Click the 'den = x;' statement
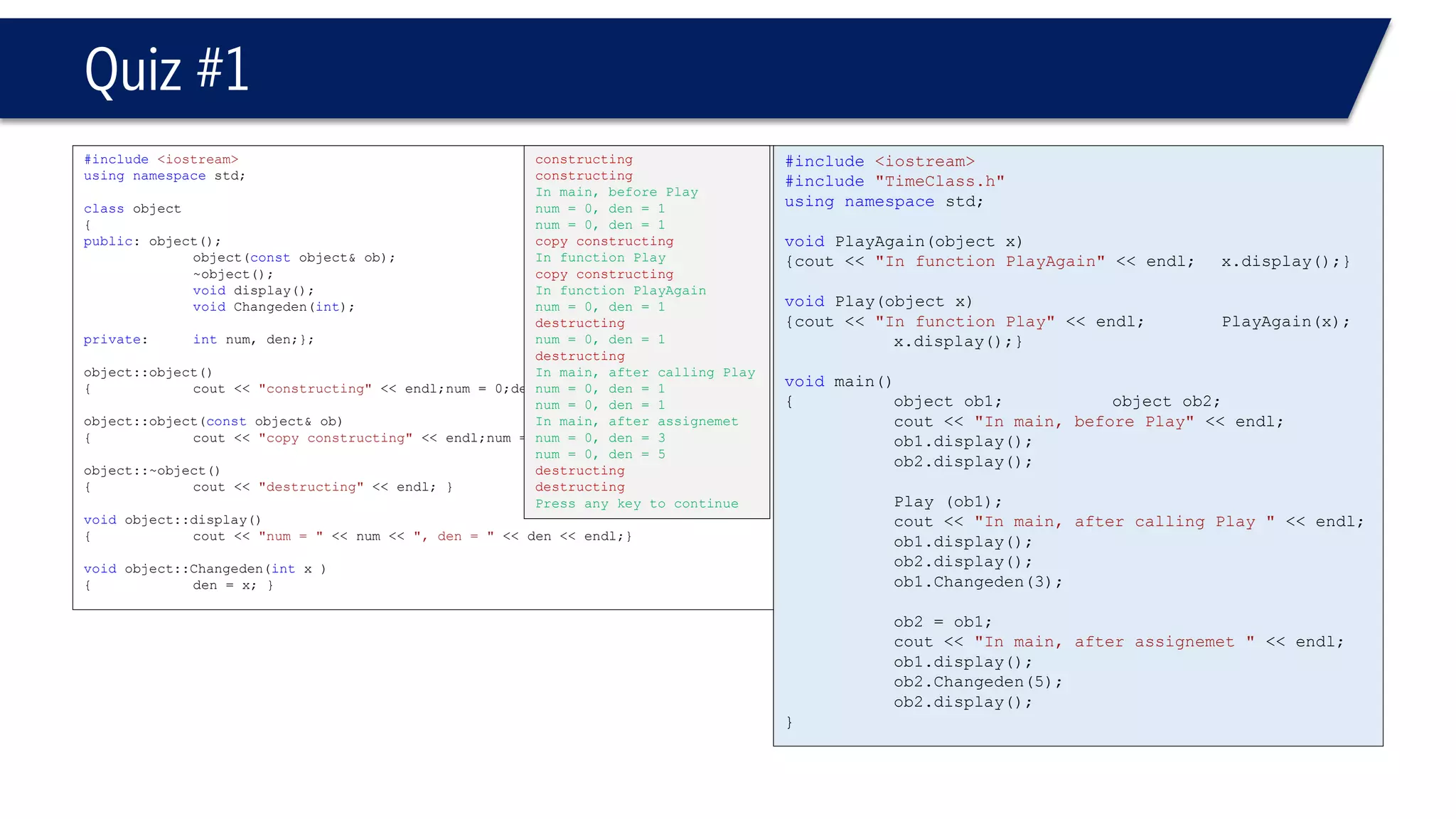 [x=225, y=585]
